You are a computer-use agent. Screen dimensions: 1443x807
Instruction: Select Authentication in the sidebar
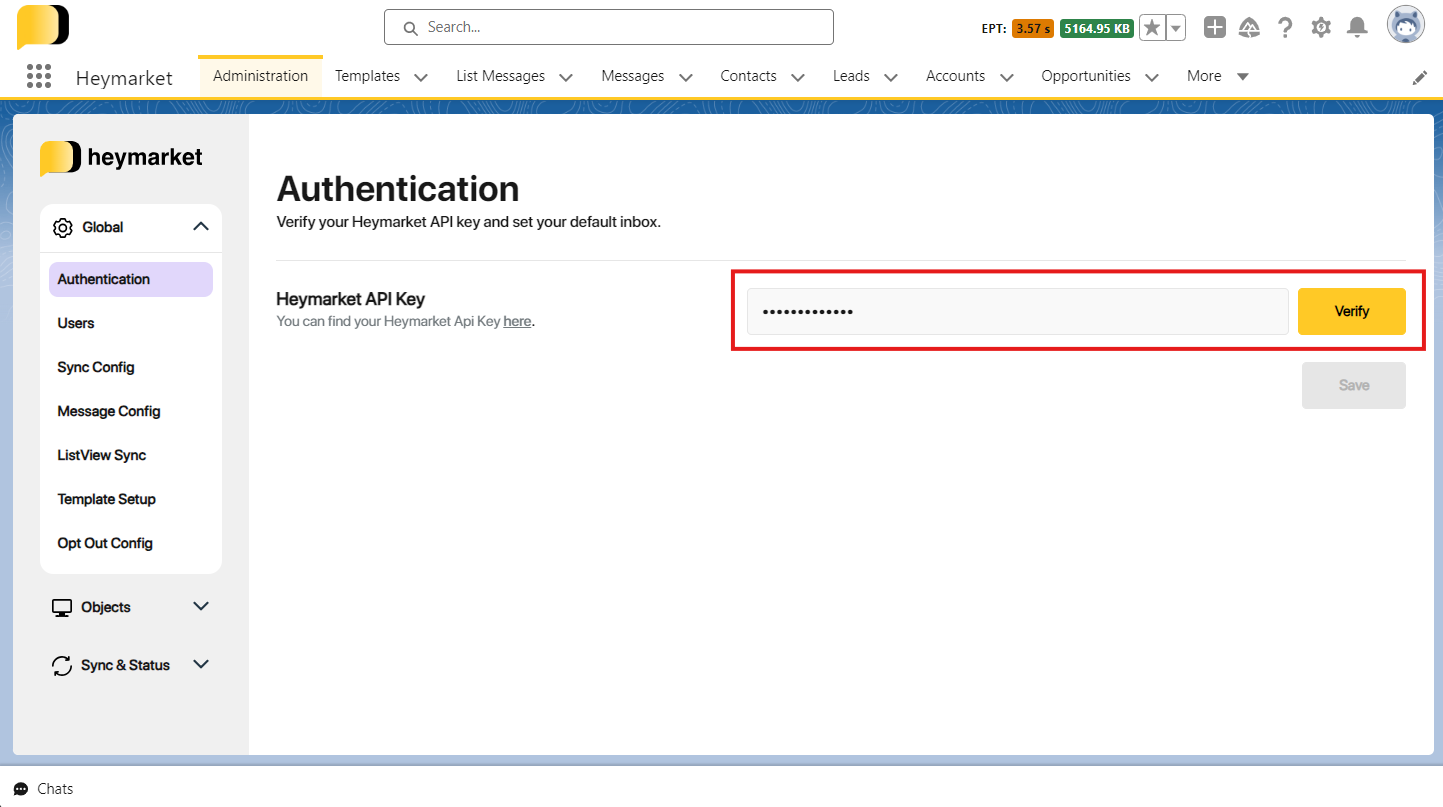(131, 279)
